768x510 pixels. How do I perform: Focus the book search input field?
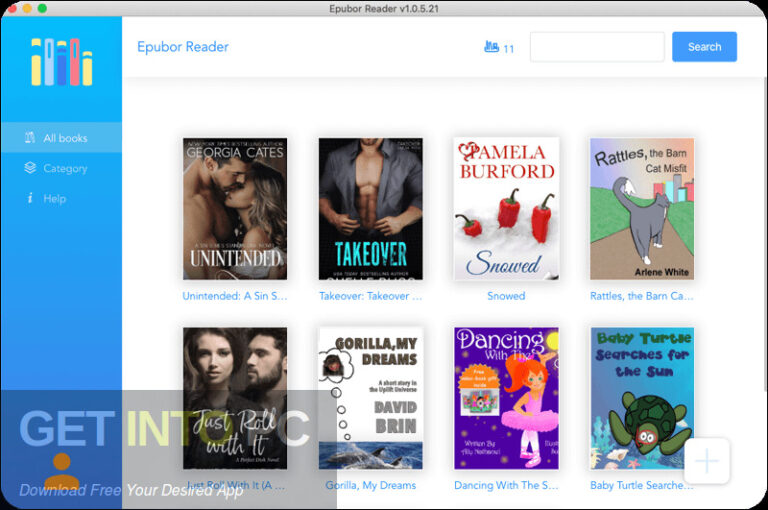coord(597,47)
